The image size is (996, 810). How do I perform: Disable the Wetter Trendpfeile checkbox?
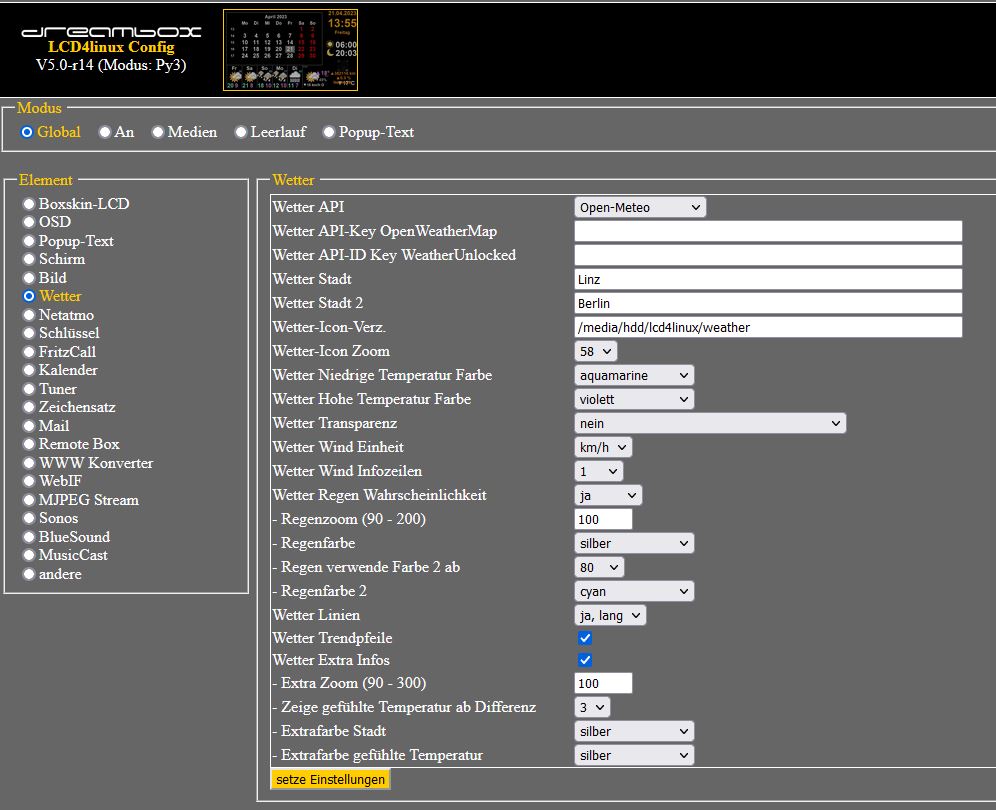[585, 638]
